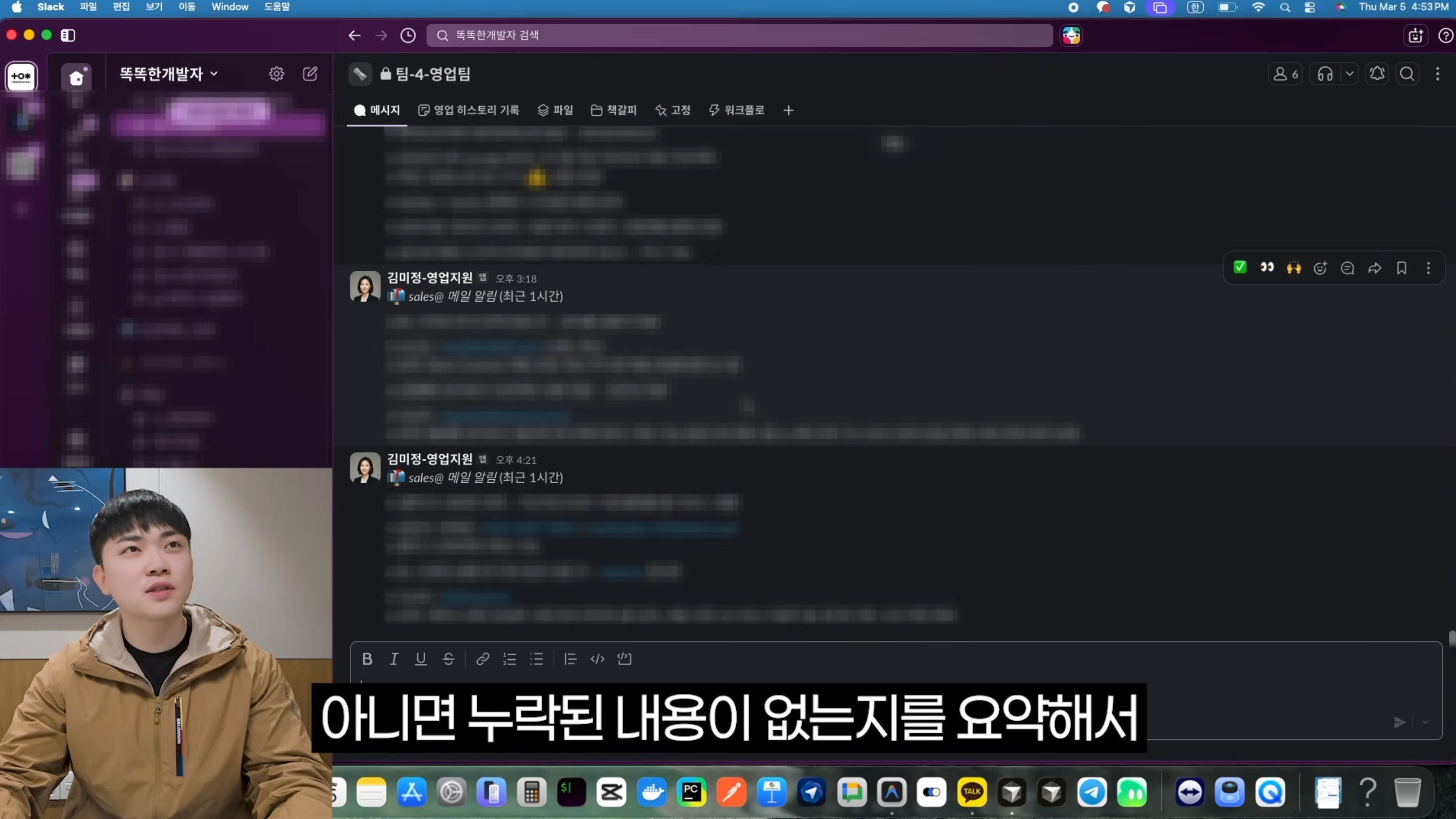The height and width of the screenshot is (819, 1456).
Task: Open the KakaoTalk icon in the Dock
Action: 971,792
